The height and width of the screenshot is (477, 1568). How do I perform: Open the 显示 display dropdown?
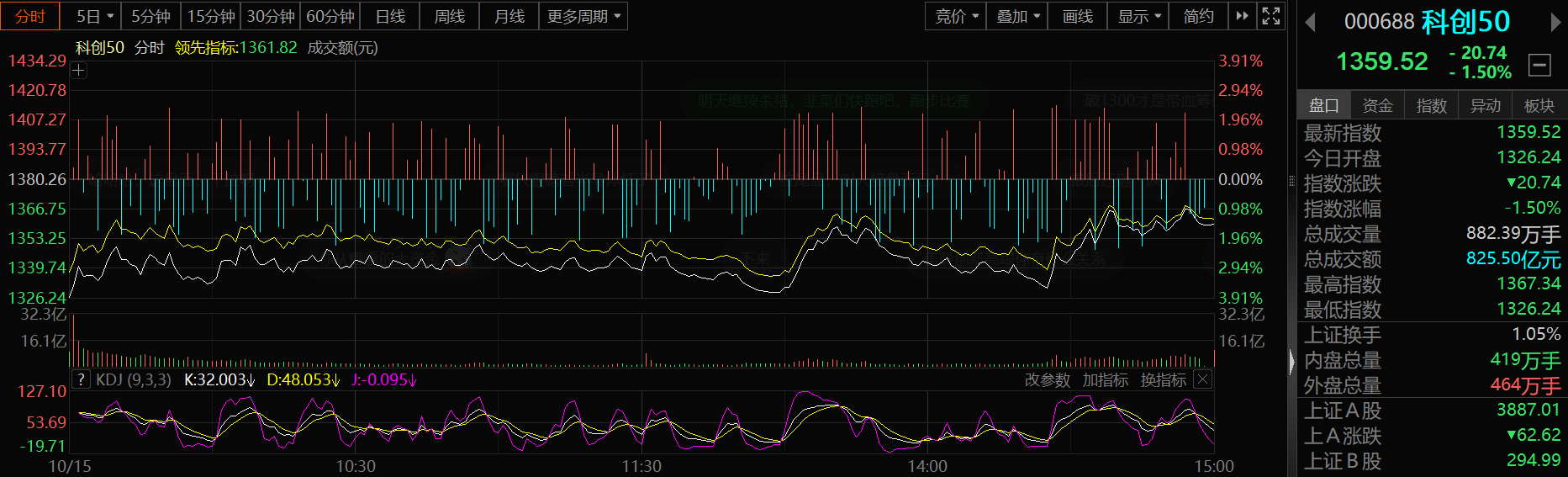click(1139, 16)
